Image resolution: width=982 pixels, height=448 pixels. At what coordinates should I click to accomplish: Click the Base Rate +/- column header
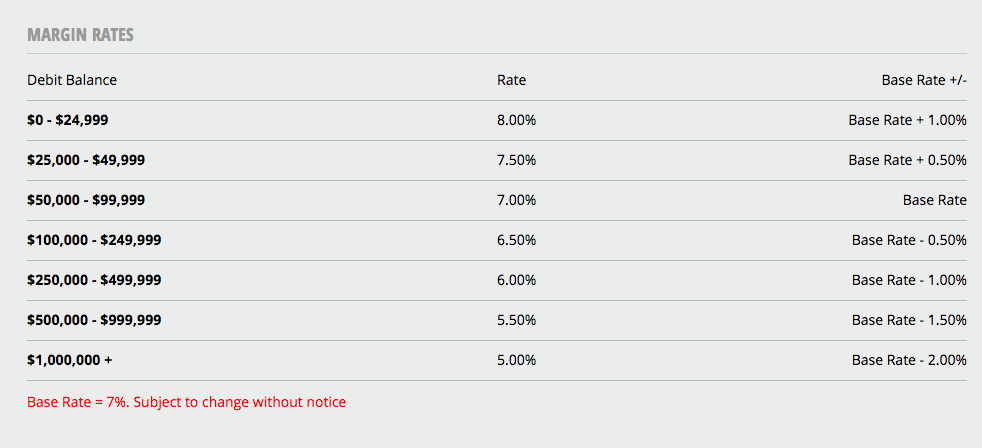pos(924,80)
